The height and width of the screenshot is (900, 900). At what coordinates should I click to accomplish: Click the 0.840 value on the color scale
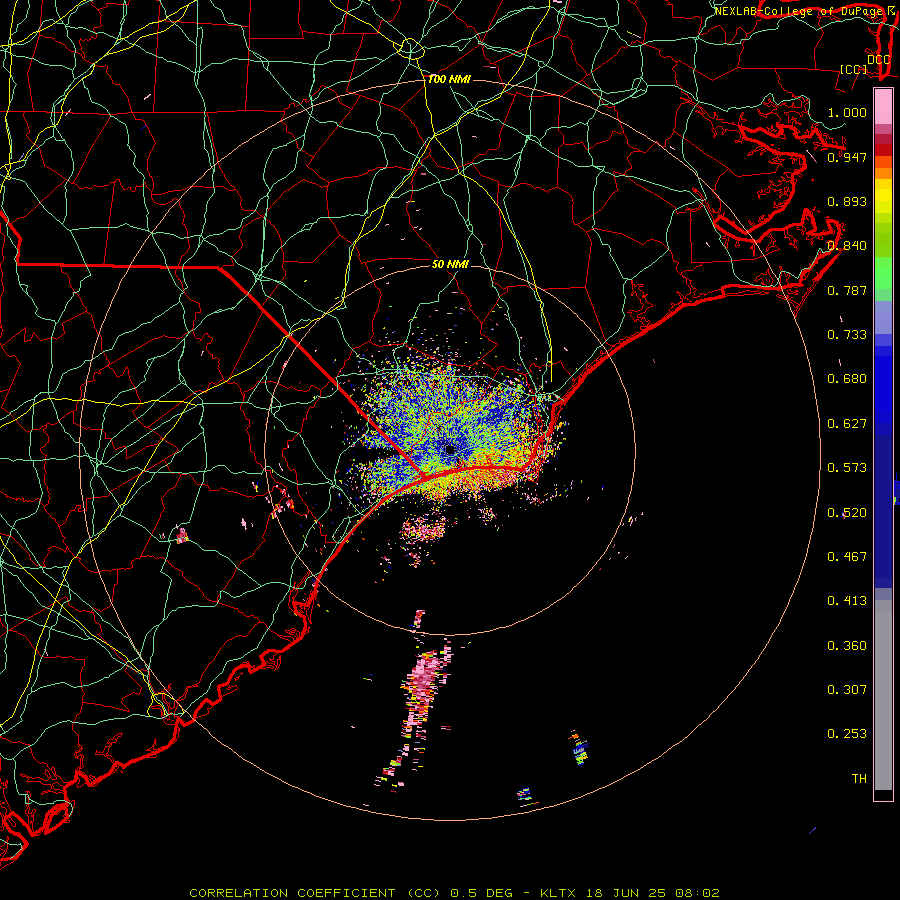pos(847,246)
